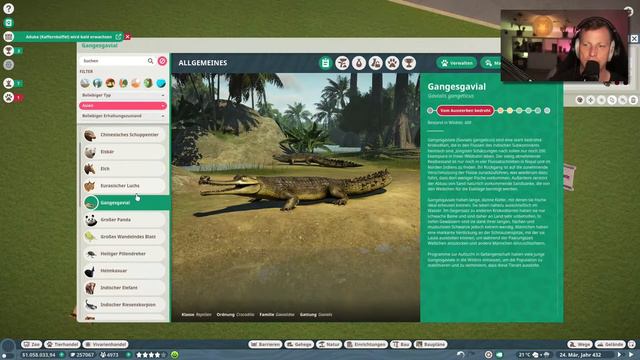Click the conservation credits value 257067
The width and height of the screenshot is (640, 360).
click(x=82, y=355)
